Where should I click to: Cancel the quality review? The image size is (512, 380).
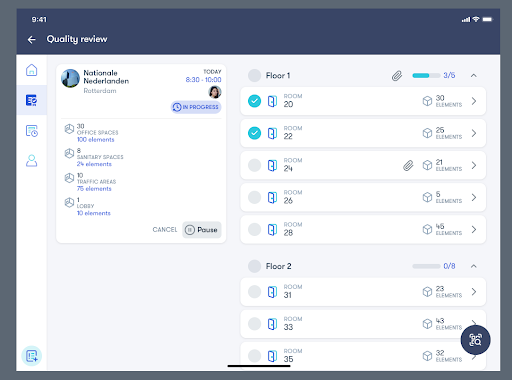[165, 230]
